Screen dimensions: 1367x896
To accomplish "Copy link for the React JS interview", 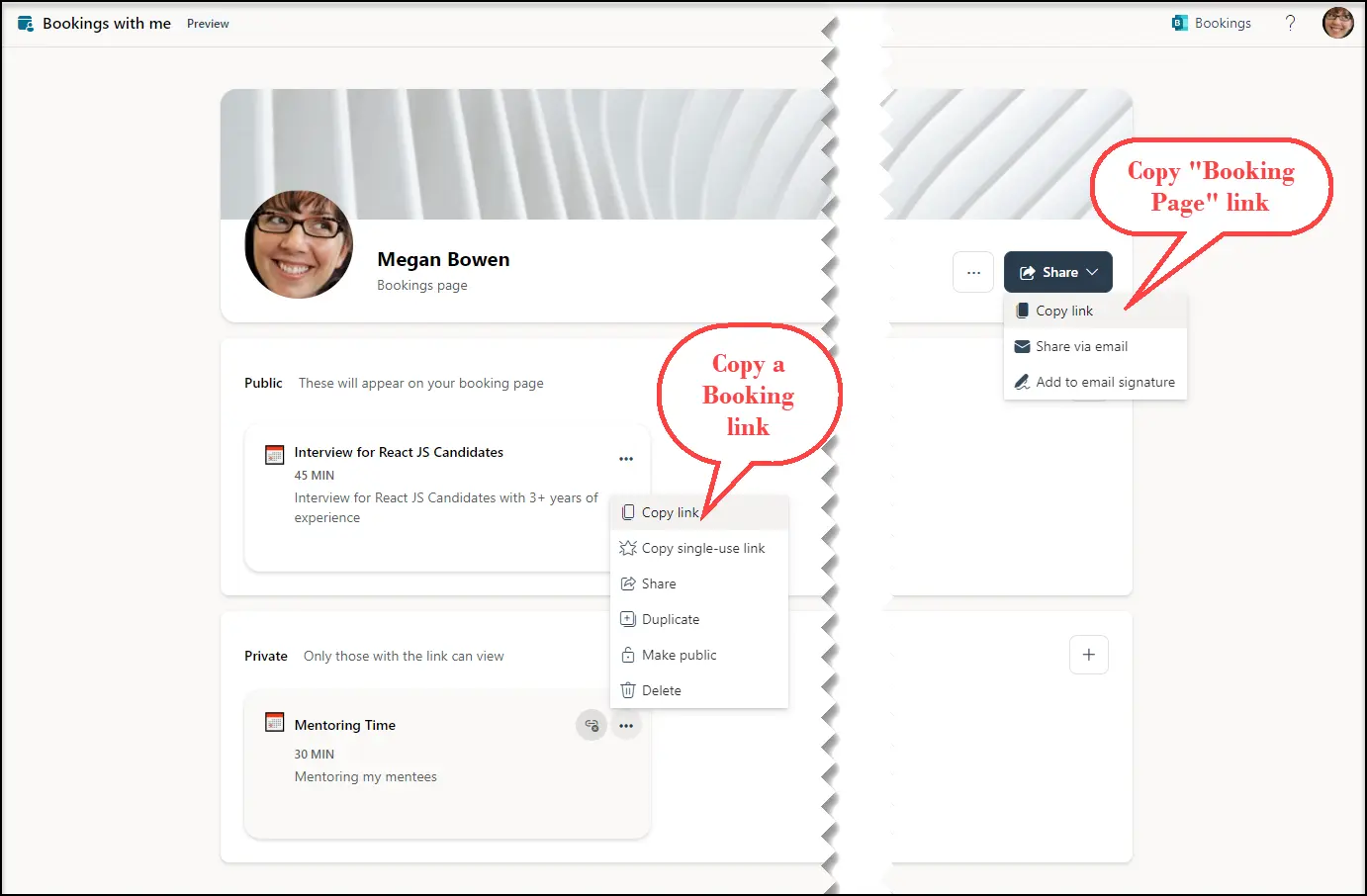I will (x=669, y=512).
